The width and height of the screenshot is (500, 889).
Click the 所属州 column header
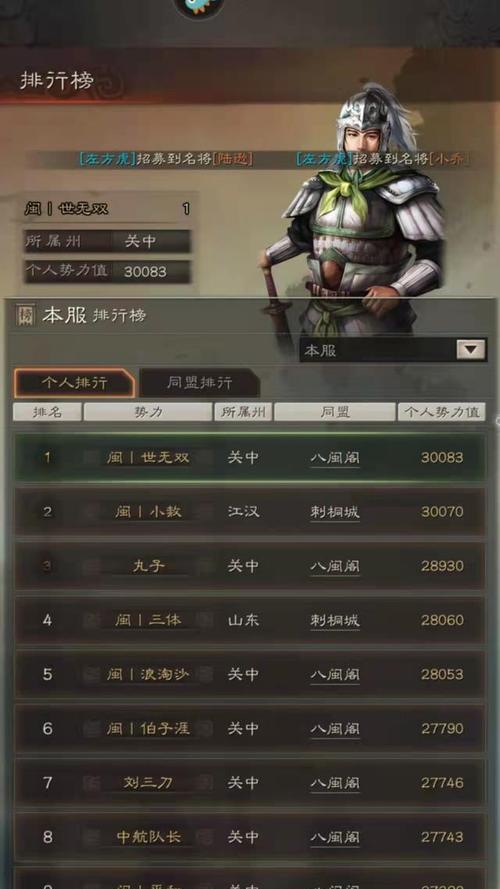pos(243,412)
